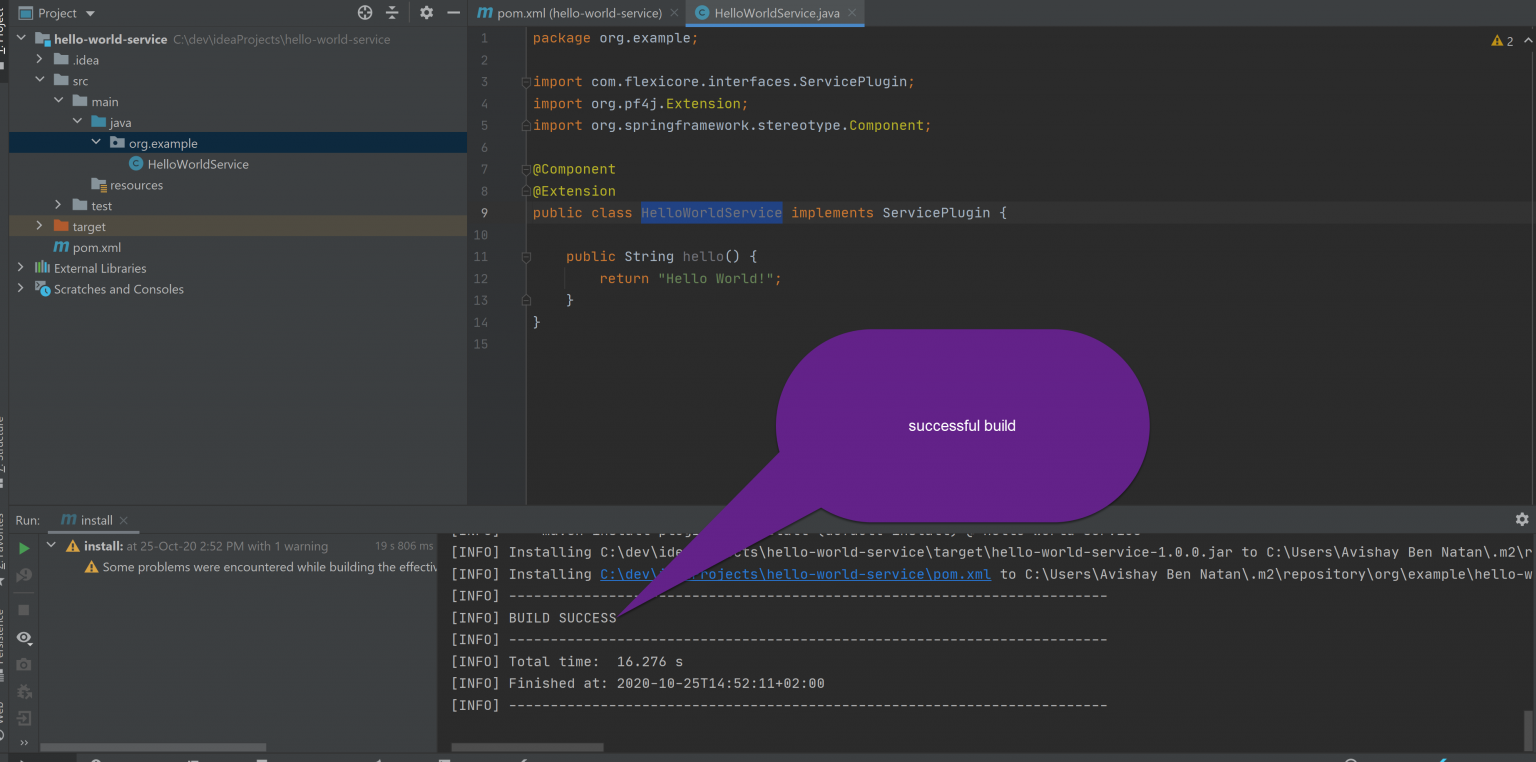Hide the Project panel with the minus icon
The width and height of the screenshot is (1536, 762).
tap(453, 13)
